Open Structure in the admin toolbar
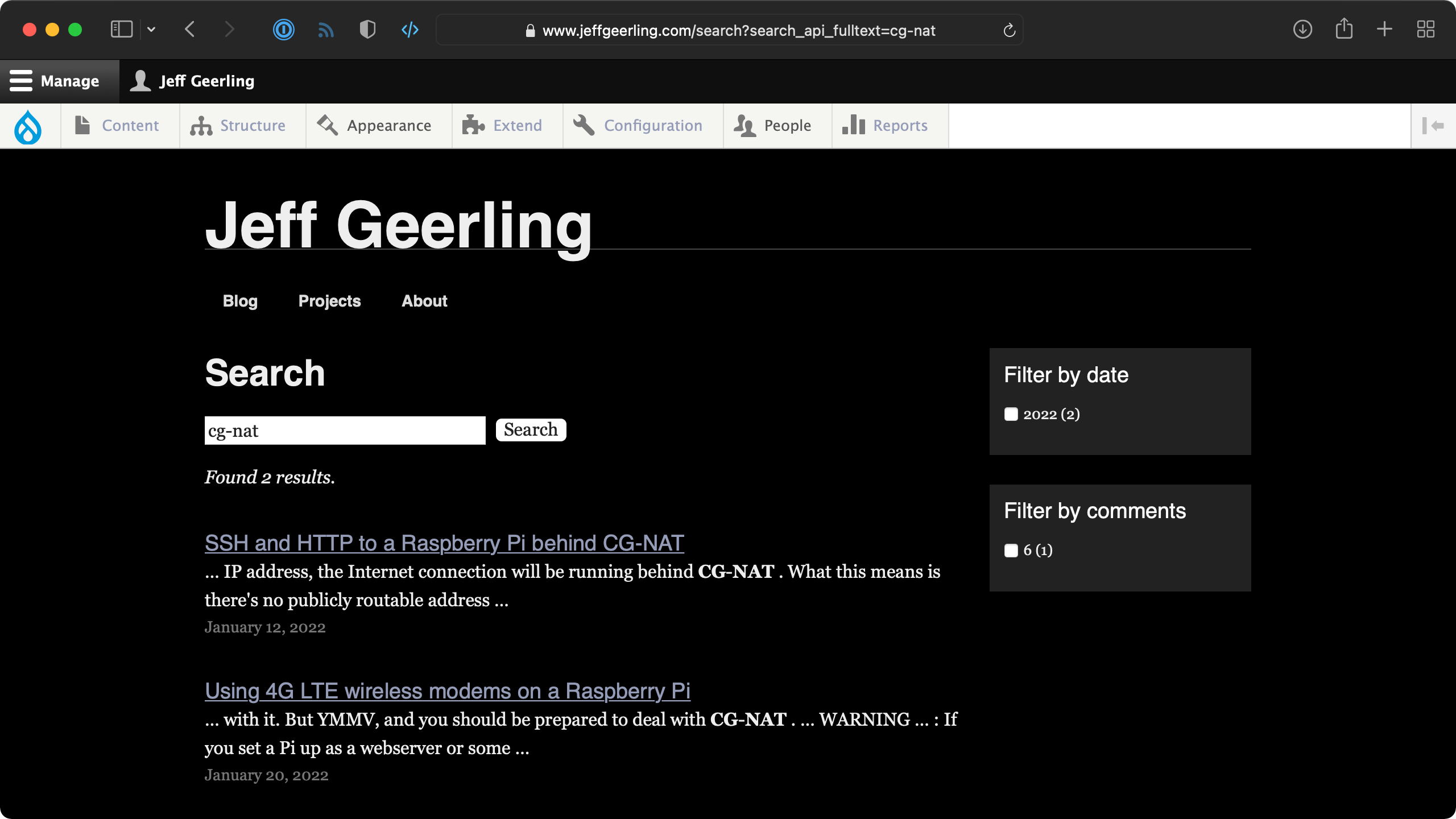This screenshot has width=1456, height=819. point(202,125)
